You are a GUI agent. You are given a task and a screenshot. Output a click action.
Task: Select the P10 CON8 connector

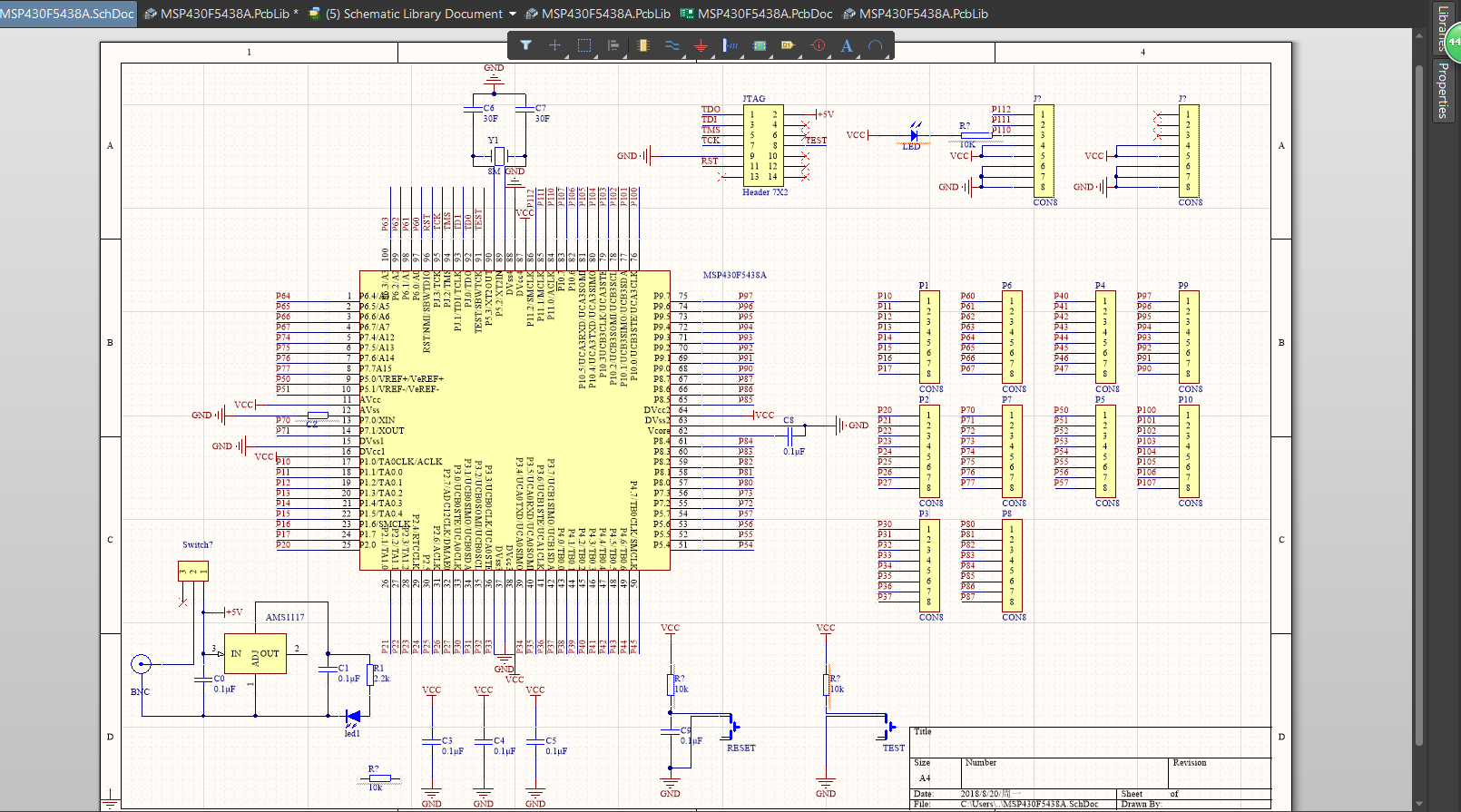point(1188,452)
